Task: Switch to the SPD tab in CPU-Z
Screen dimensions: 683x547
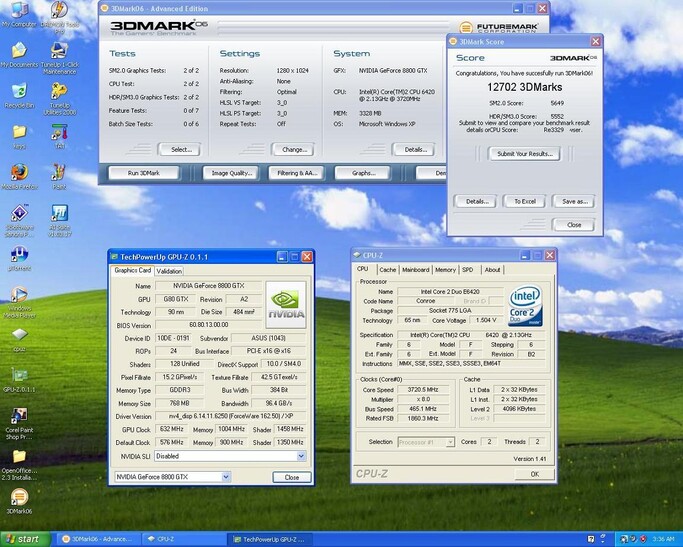Action: coord(467,270)
